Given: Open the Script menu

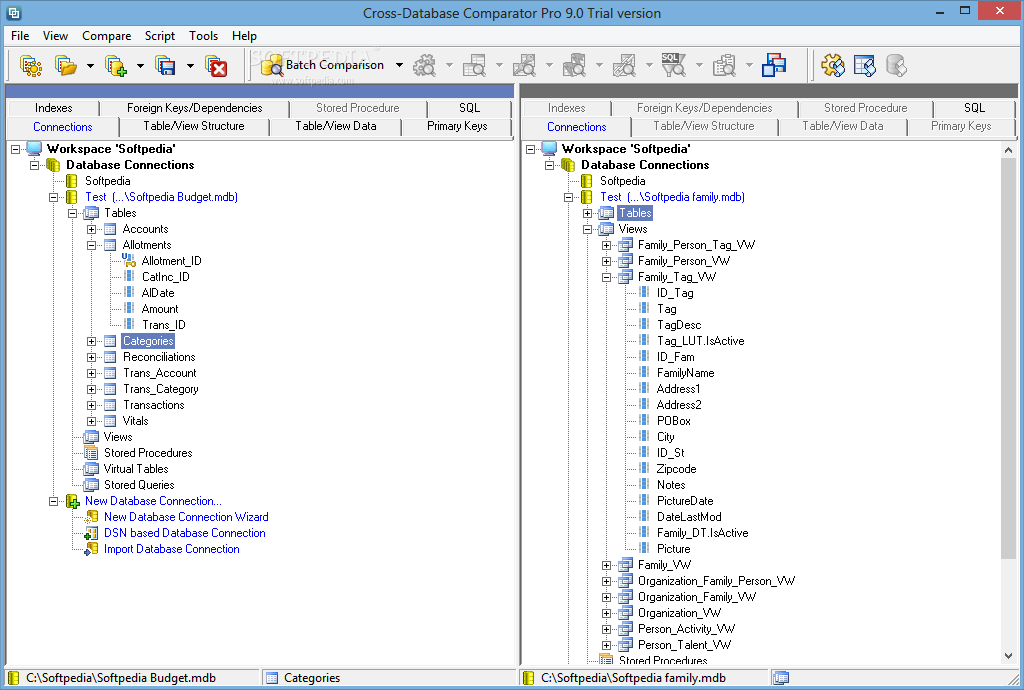Looking at the screenshot, I should 159,36.
